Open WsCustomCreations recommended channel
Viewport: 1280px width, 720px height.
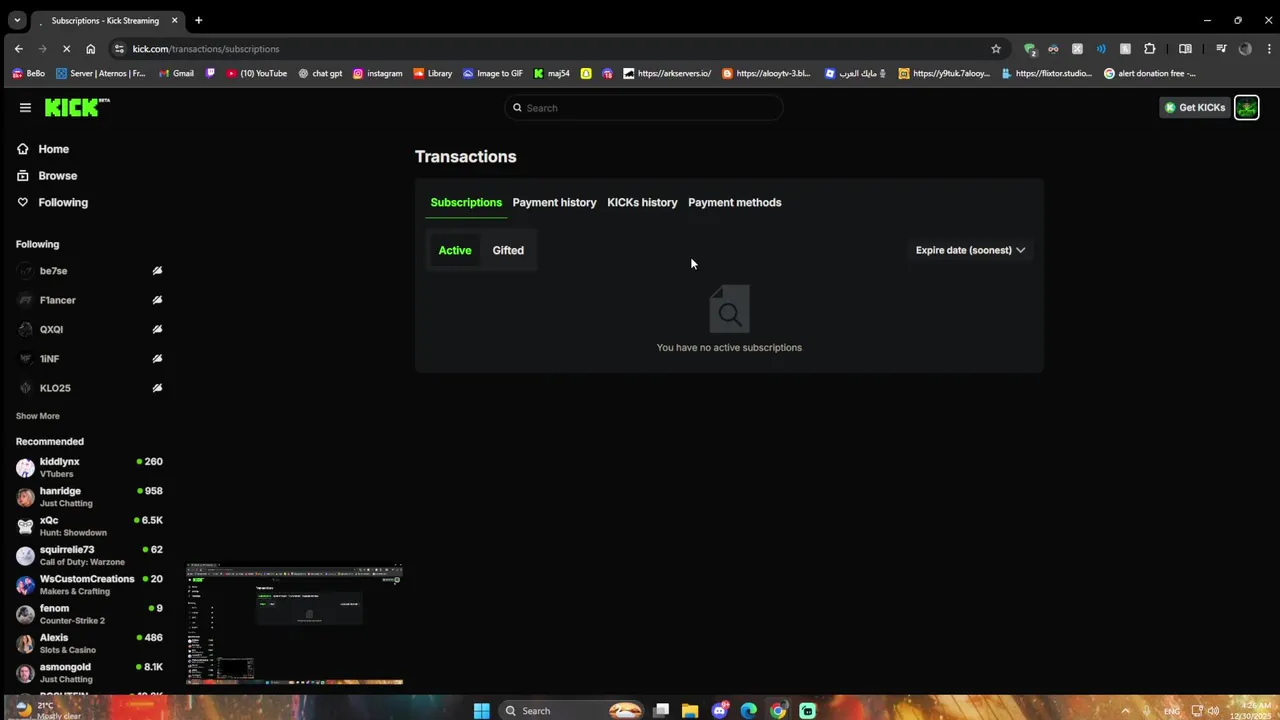click(x=89, y=585)
